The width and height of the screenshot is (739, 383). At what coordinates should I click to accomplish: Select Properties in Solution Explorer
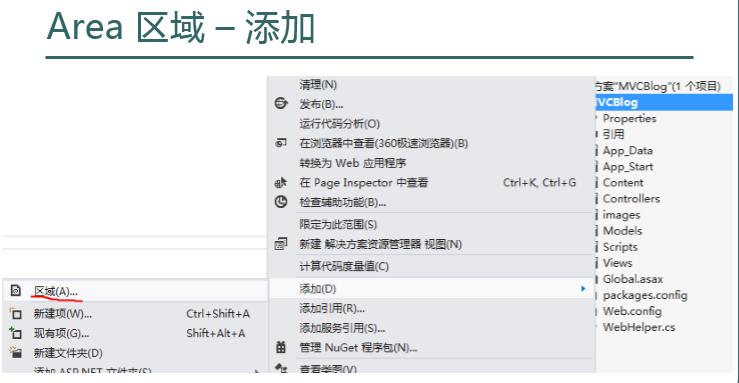[629, 119]
